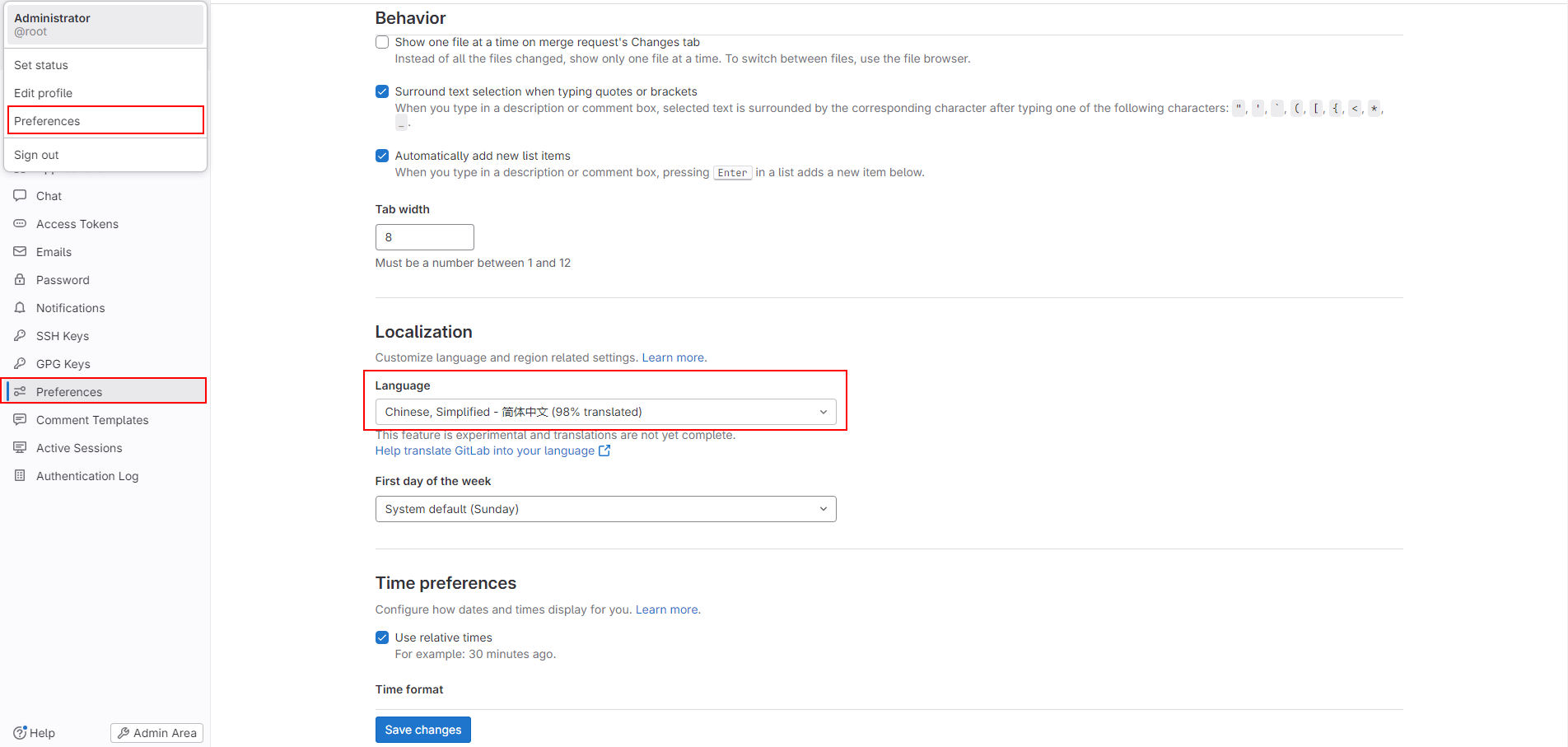
Task: Uncheck Surround text selection checkbox
Action: [382, 91]
